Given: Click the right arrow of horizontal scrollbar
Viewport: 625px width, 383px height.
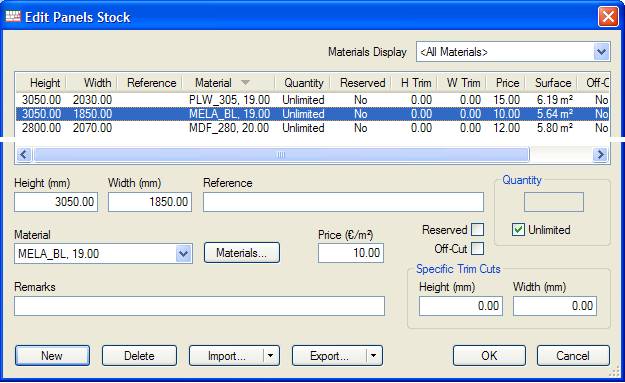Looking at the screenshot, I should (x=600, y=154).
